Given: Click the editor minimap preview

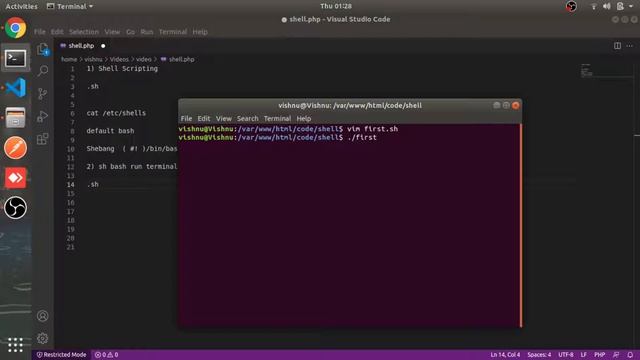Looking at the screenshot, I should pos(587,70).
